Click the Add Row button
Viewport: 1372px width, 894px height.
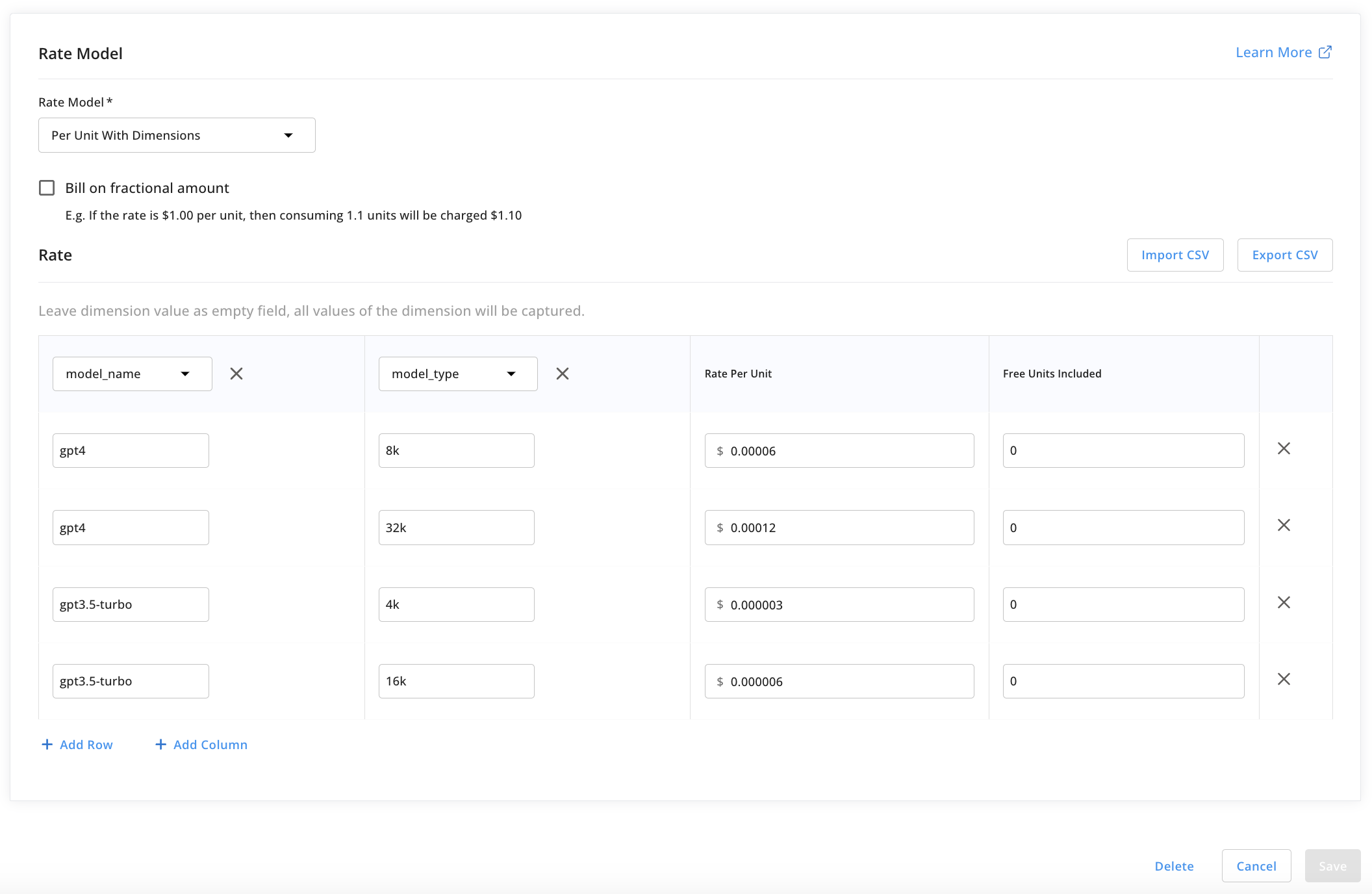[x=77, y=743]
